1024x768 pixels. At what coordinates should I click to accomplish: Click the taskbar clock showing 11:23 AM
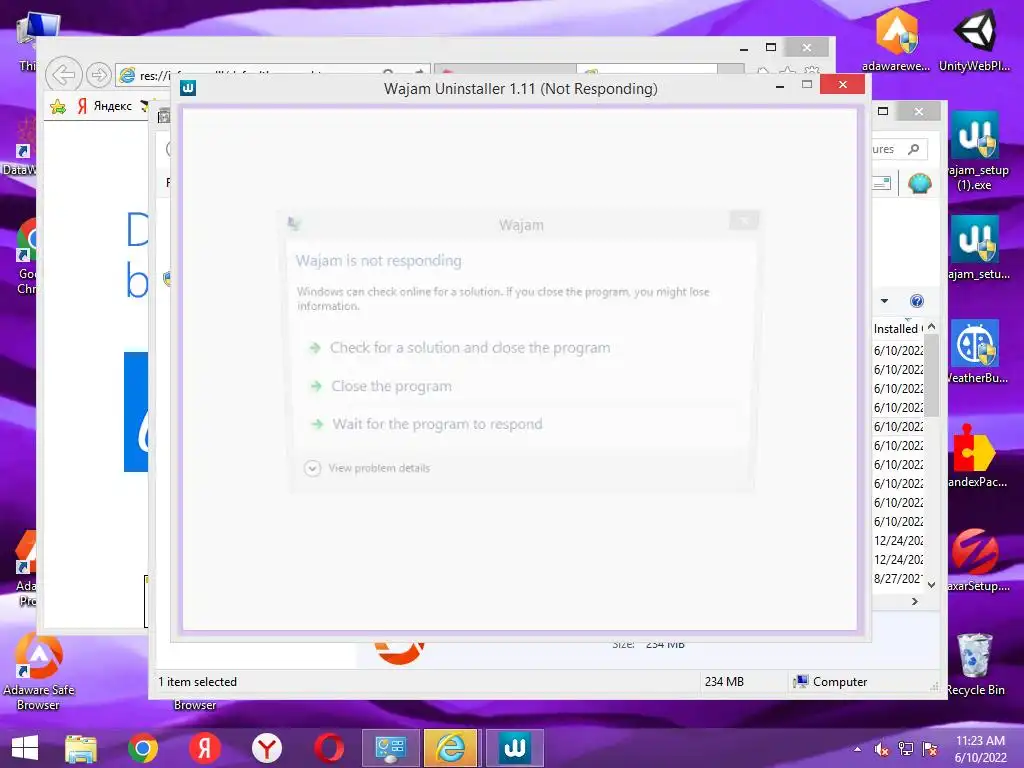pos(980,749)
